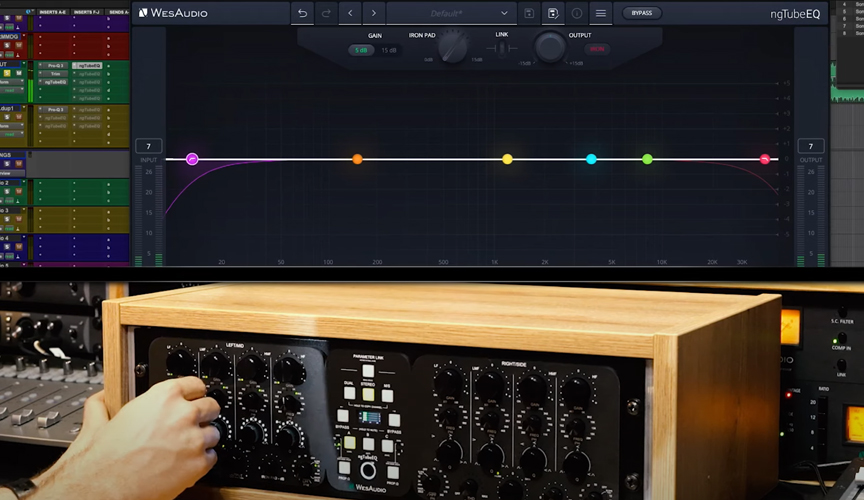Select the red low-pass filter node
This screenshot has width=864, height=500.
(x=765, y=159)
